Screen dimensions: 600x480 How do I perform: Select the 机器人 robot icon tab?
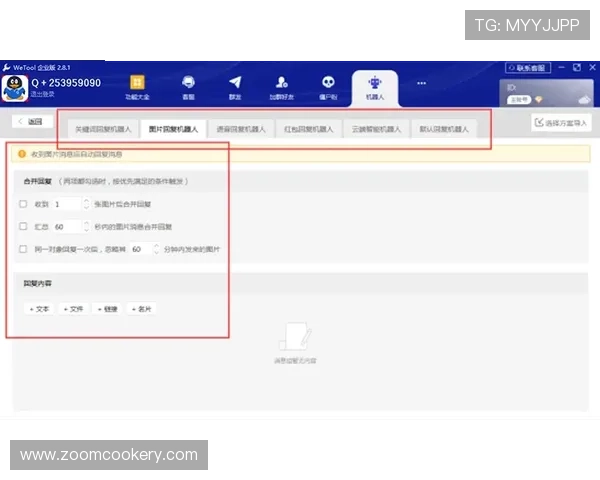click(375, 88)
